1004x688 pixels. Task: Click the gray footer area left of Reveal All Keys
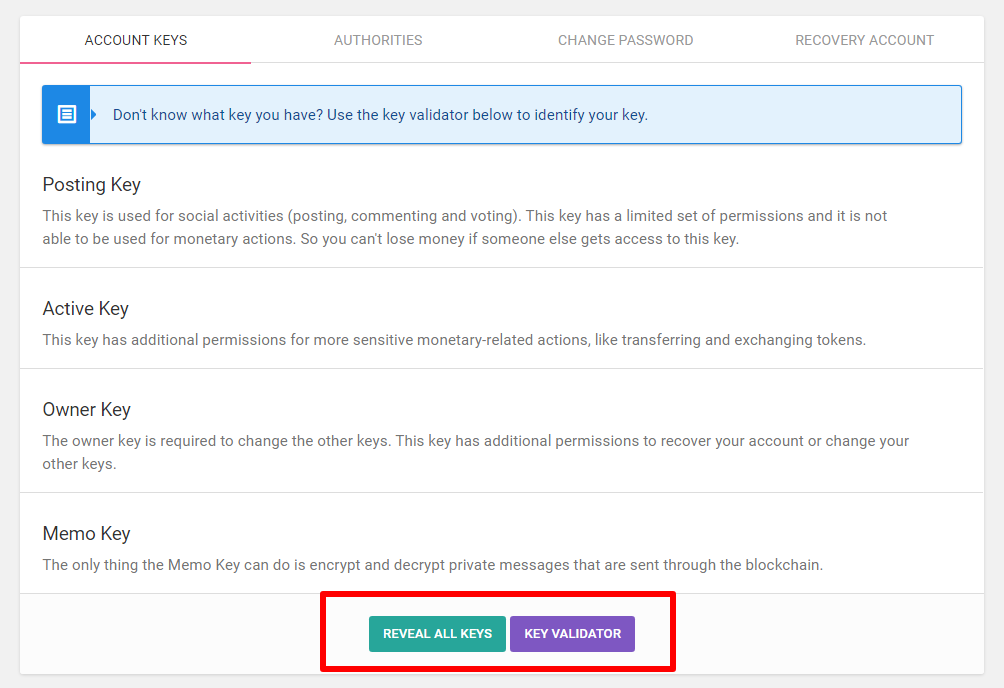tap(170, 633)
